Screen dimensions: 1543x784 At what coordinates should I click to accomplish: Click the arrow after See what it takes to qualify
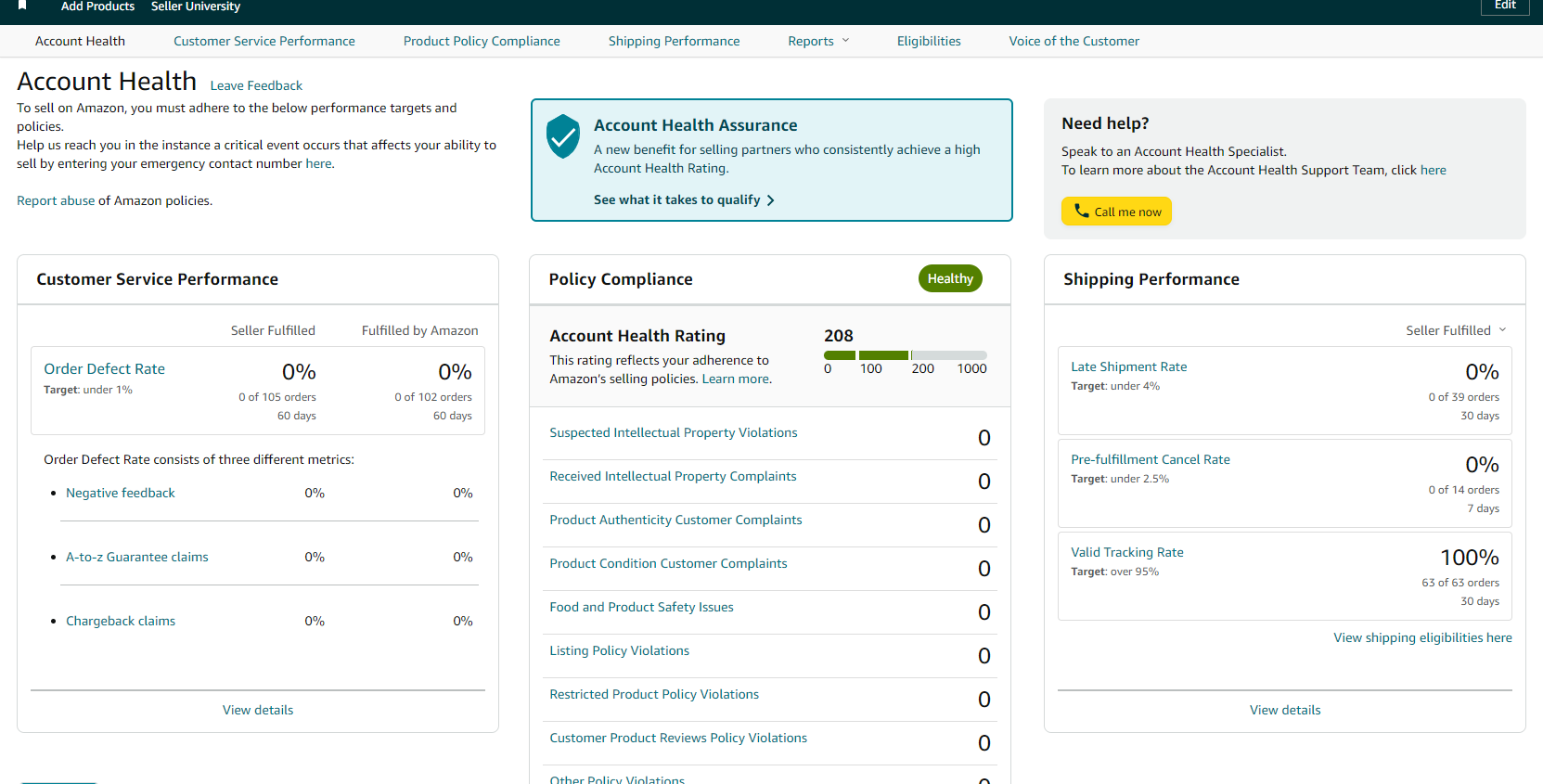coord(770,200)
